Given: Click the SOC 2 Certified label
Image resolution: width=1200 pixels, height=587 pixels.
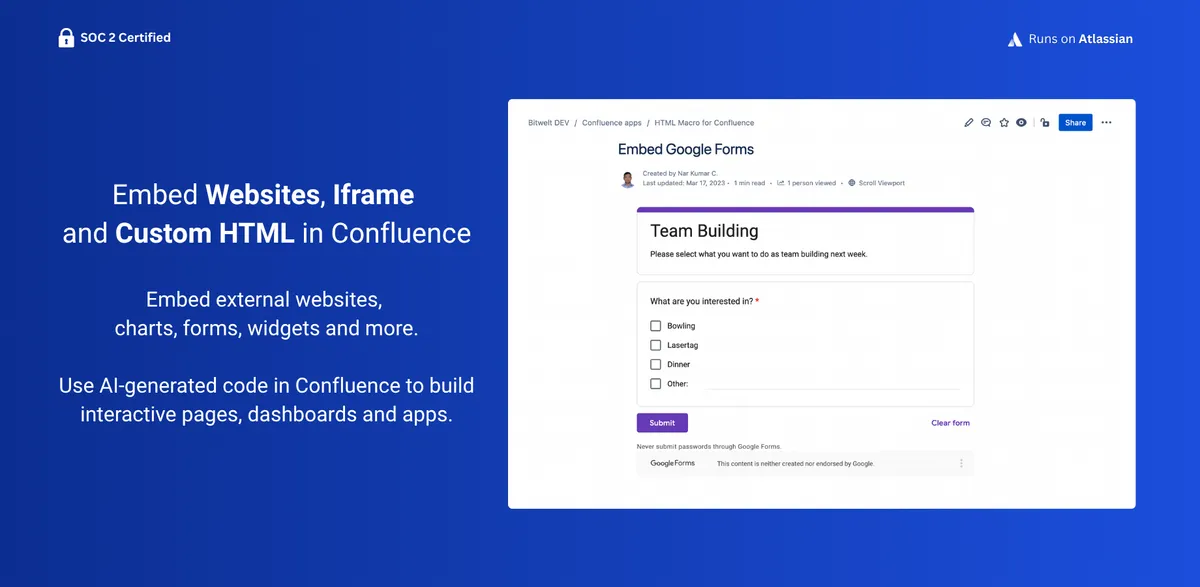Looking at the screenshot, I should [x=126, y=38].
